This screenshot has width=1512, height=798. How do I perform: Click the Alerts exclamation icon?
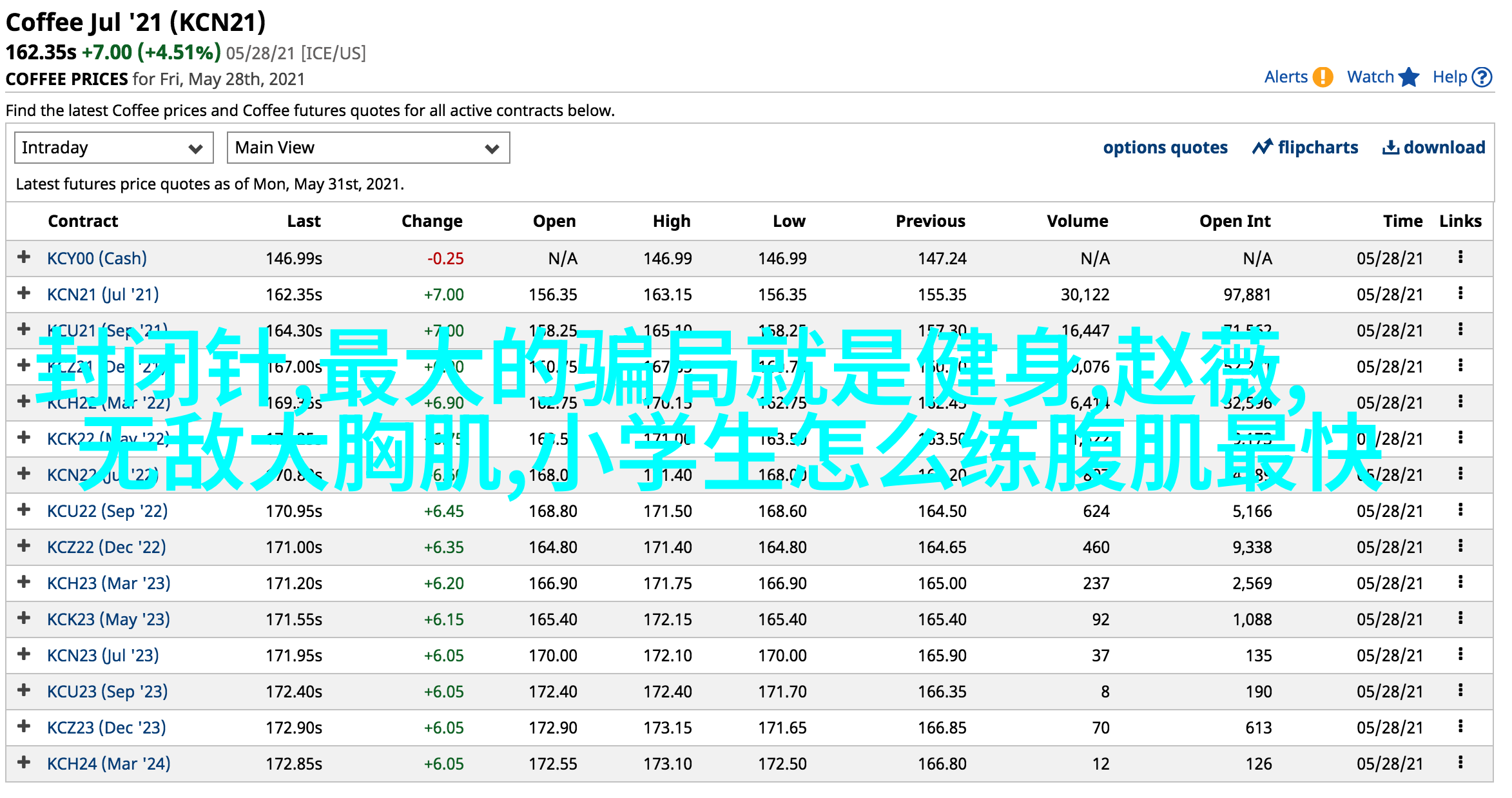pyautogui.click(x=1323, y=77)
